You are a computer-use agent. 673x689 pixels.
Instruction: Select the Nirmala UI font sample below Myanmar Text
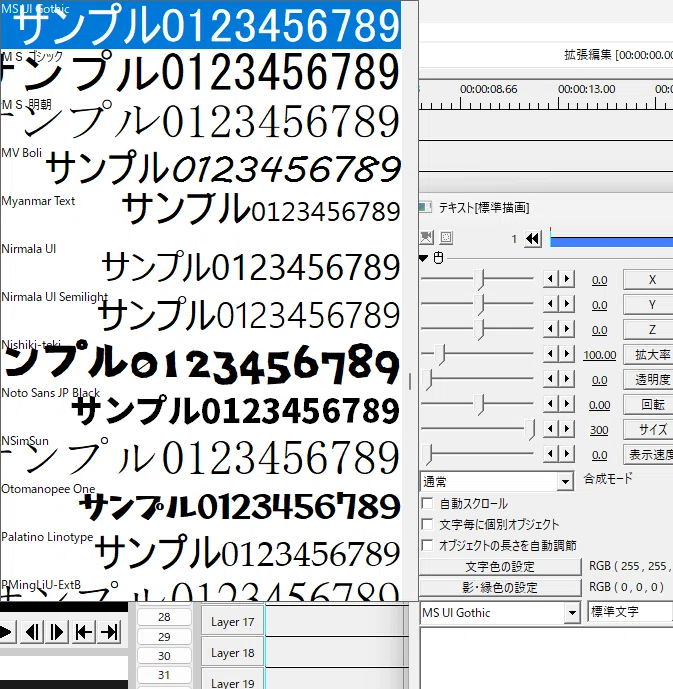pos(201,265)
